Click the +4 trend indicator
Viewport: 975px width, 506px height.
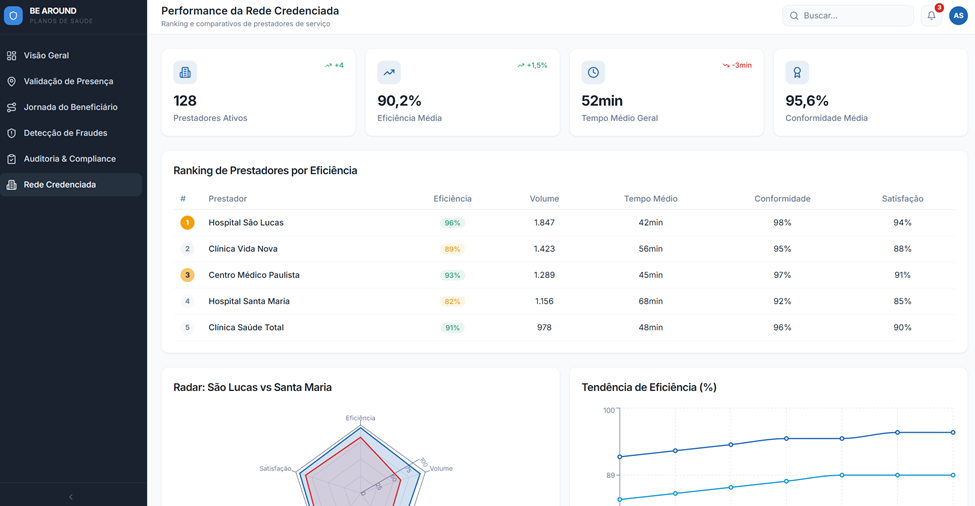[x=334, y=65]
